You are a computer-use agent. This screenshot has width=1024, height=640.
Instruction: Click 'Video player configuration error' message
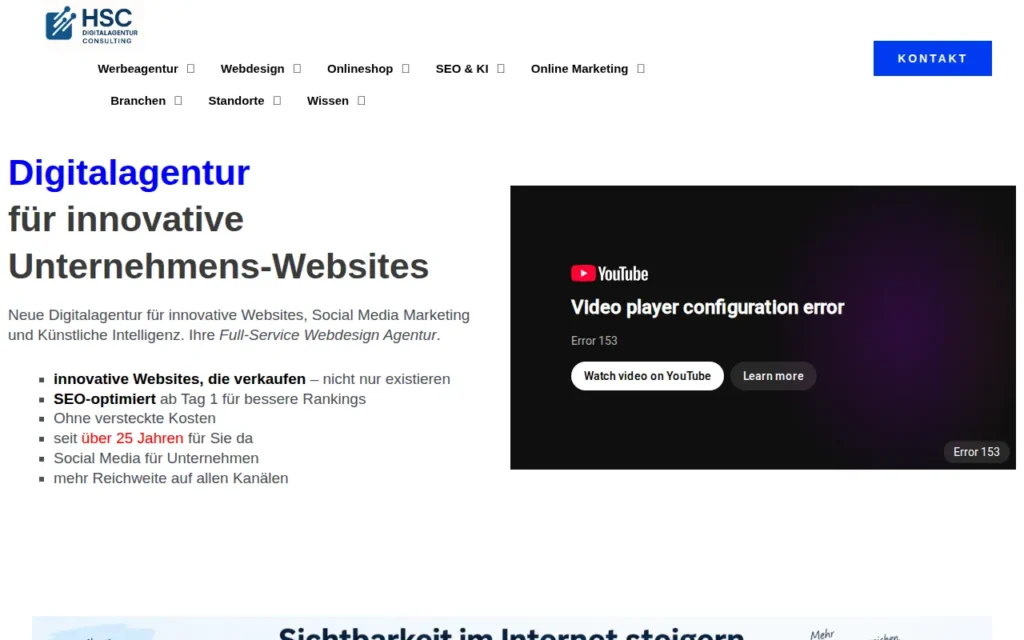[x=707, y=308]
